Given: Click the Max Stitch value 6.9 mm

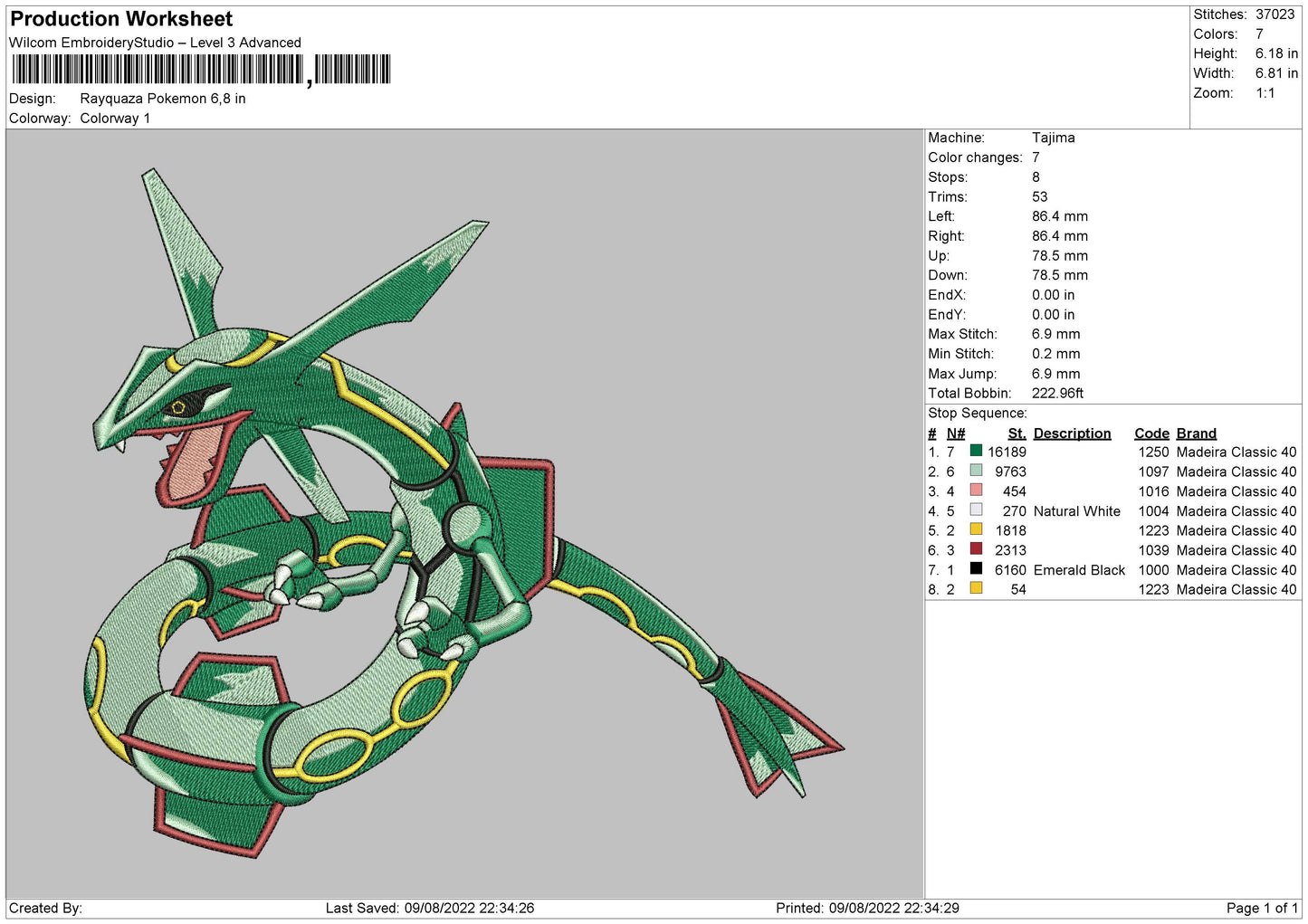Looking at the screenshot, I should (x=1055, y=334).
